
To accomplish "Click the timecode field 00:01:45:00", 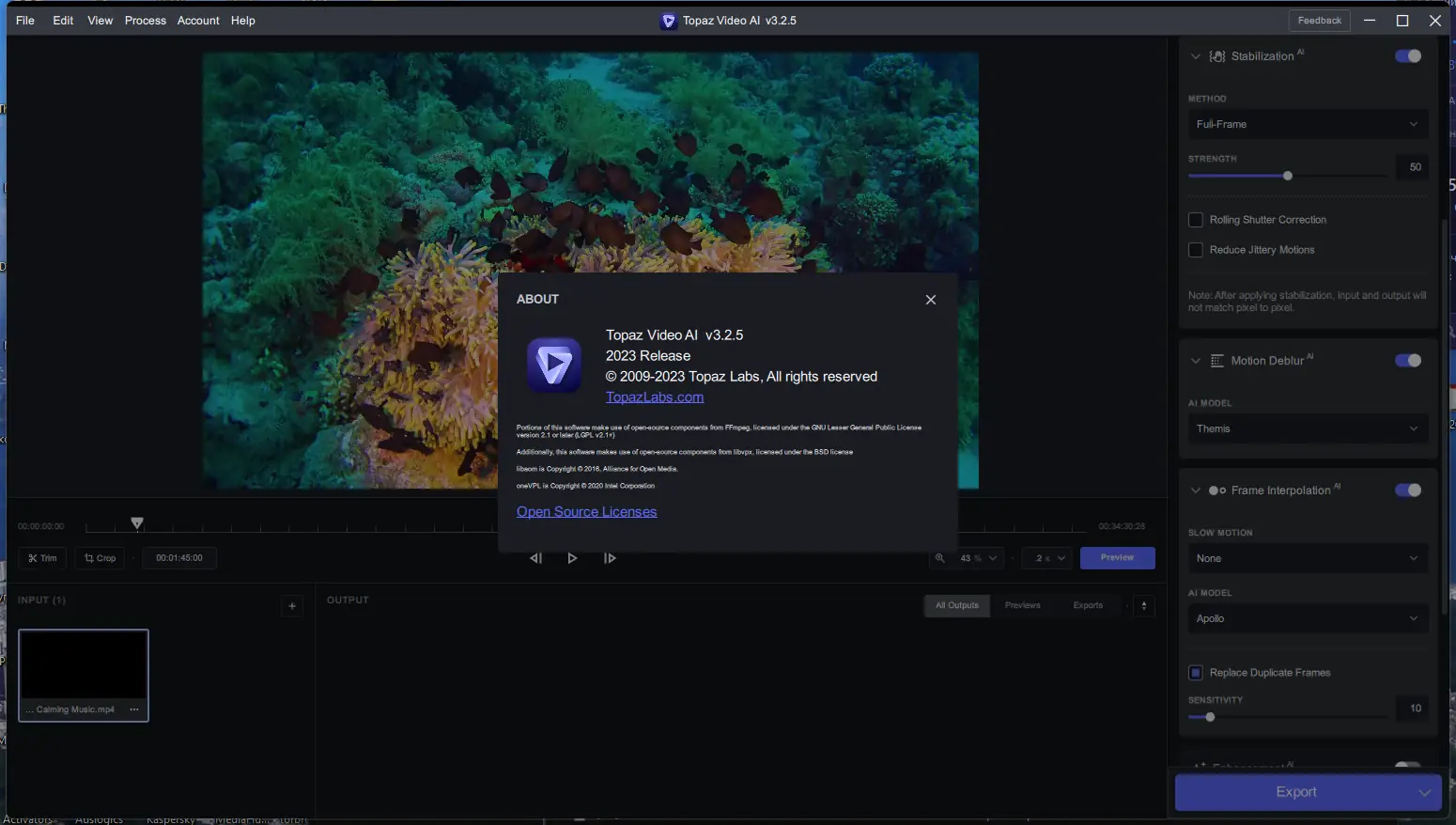I will point(179,558).
